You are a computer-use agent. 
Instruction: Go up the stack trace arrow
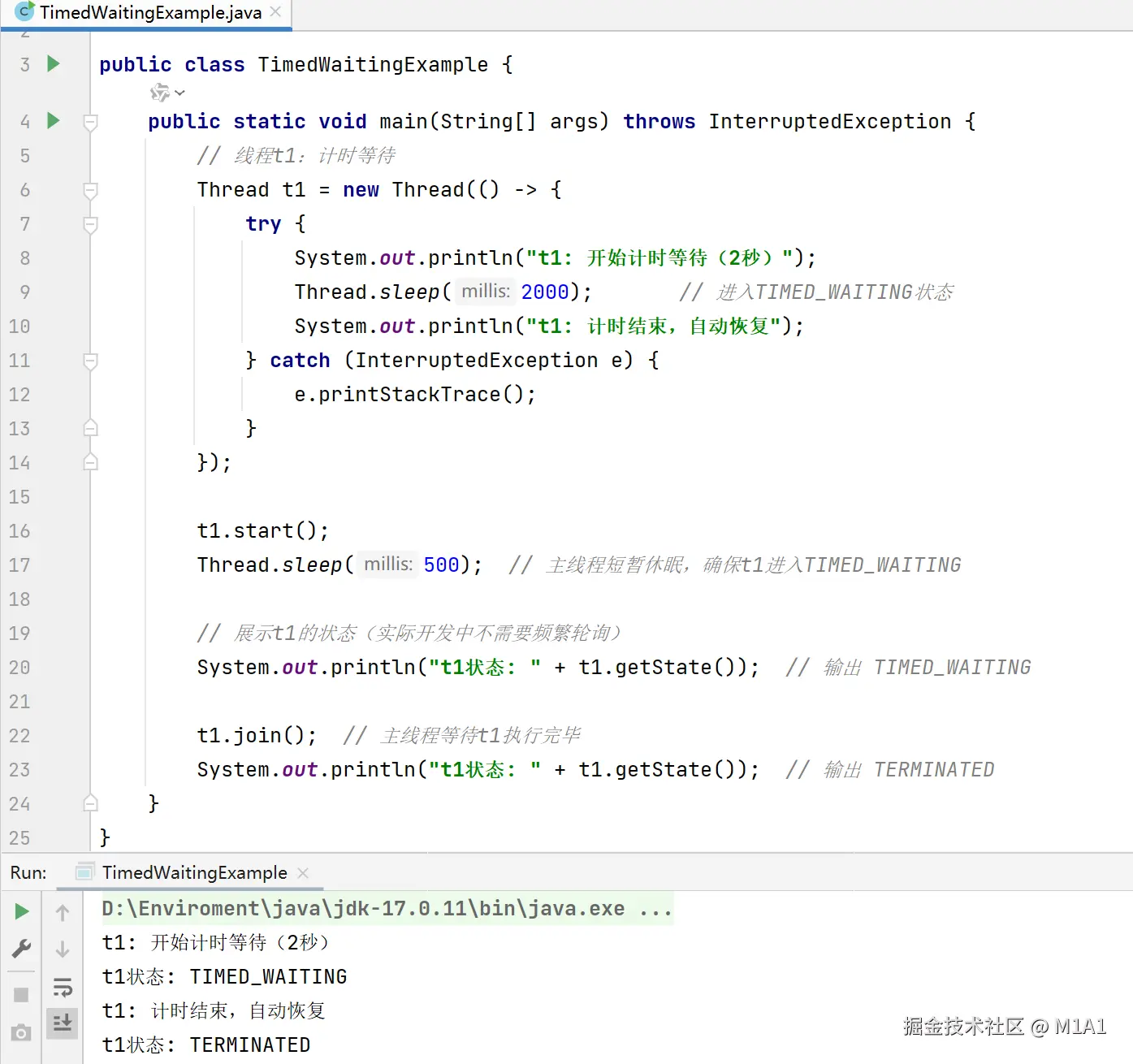click(x=63, y=912)
